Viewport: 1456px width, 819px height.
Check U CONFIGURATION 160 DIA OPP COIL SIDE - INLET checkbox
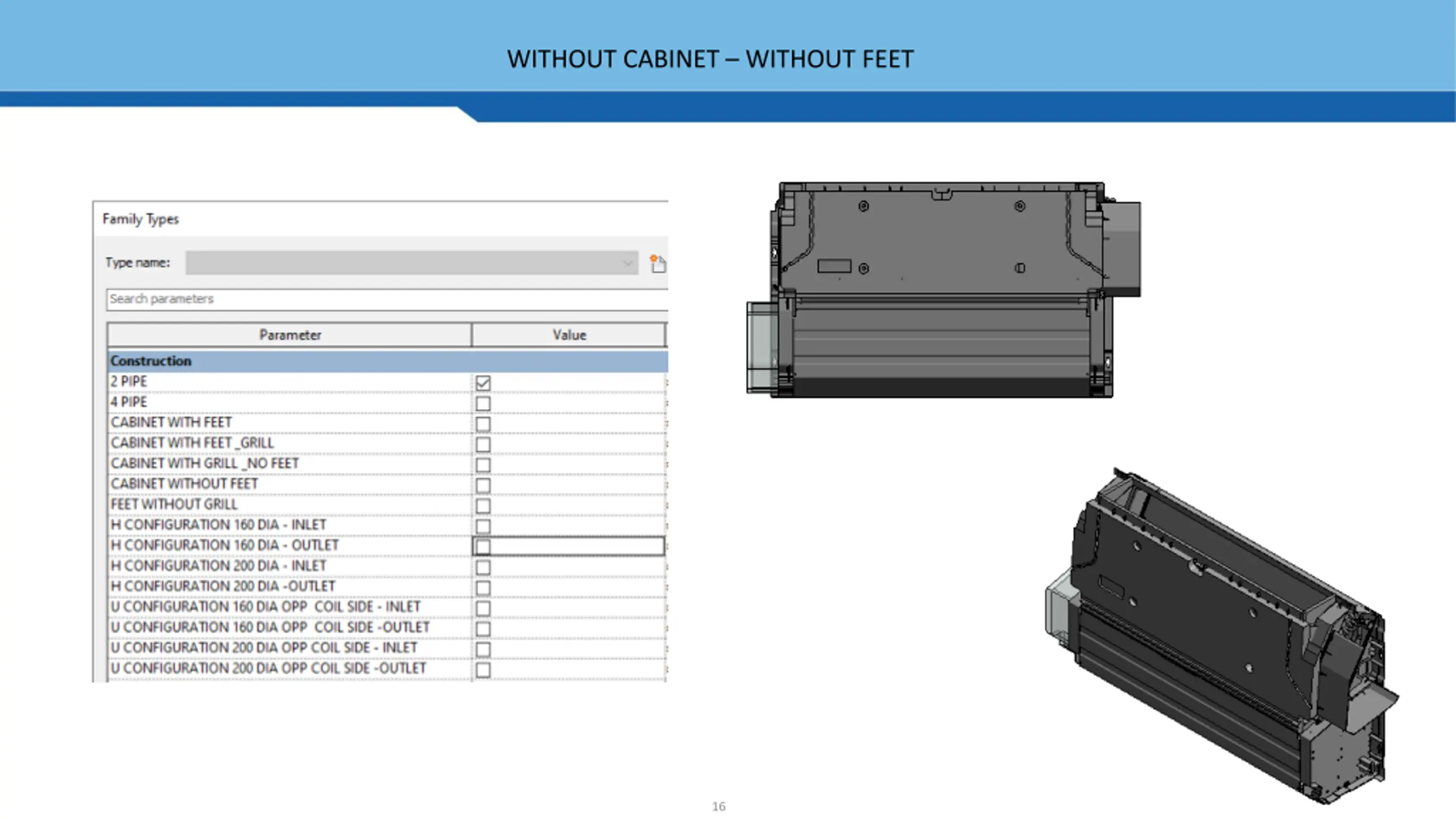click(x=483, y=608)
